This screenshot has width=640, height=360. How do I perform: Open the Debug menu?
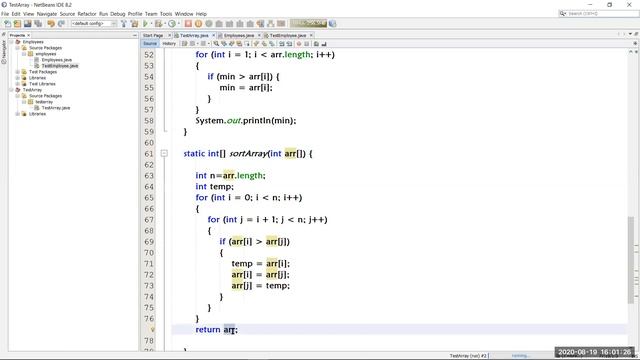(x=118, y=14)
